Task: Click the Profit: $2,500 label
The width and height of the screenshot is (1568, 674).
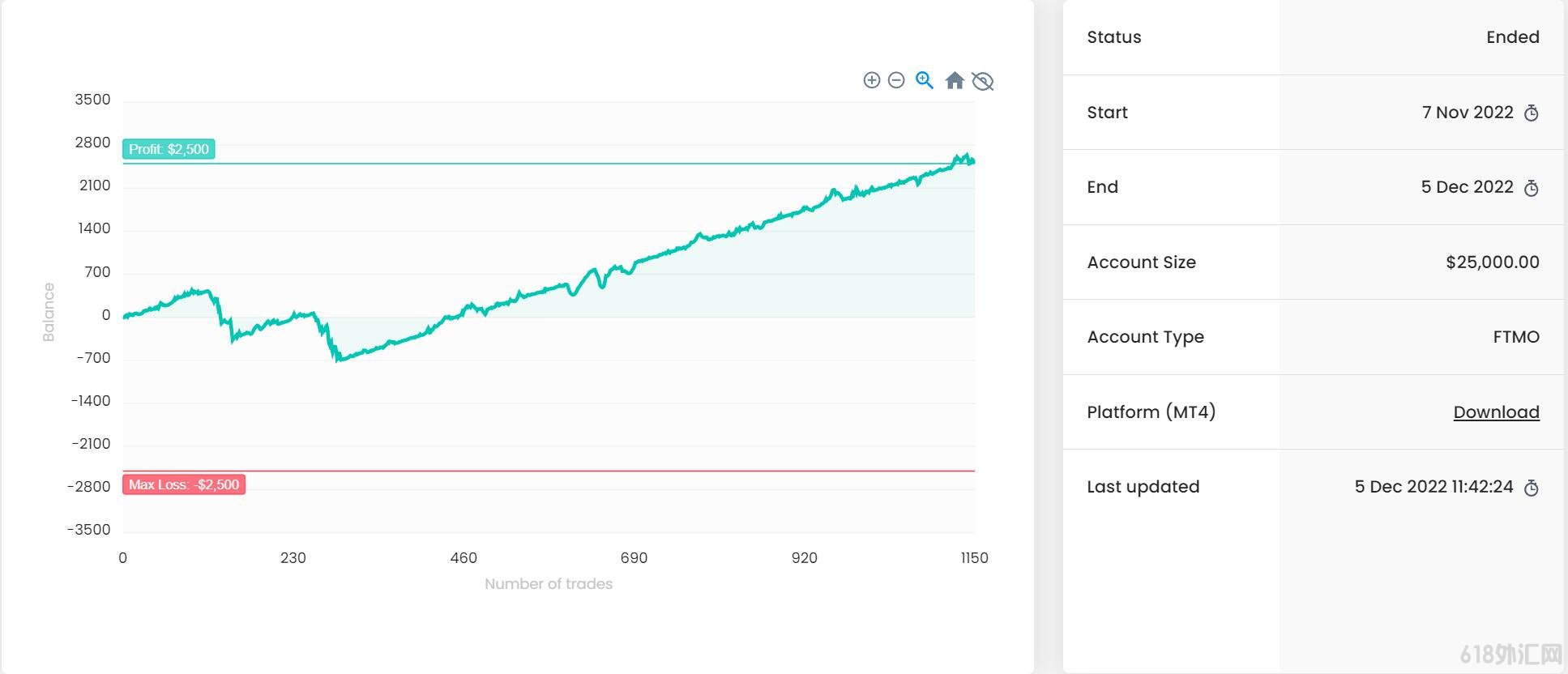Action: pyautogui.click(x=169, y=149)
